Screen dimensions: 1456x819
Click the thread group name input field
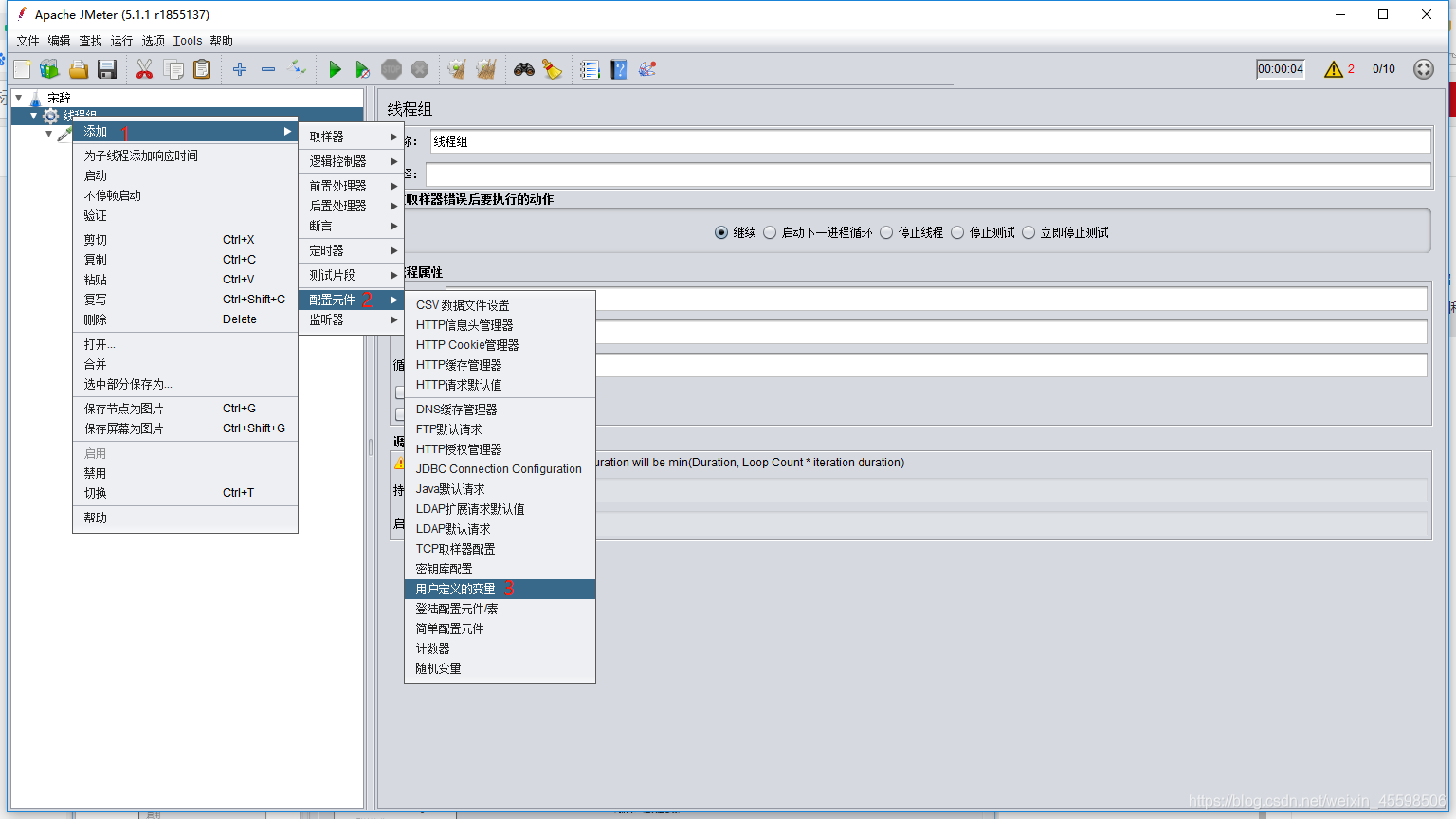pyautogui.click(x=930, y=141)
